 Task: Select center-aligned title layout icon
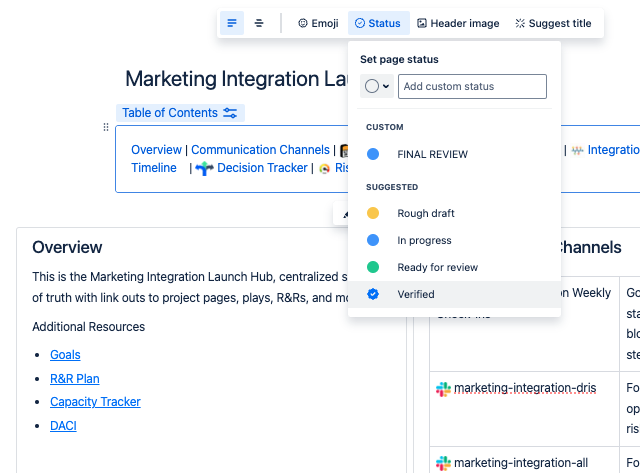tap(259, 23)
